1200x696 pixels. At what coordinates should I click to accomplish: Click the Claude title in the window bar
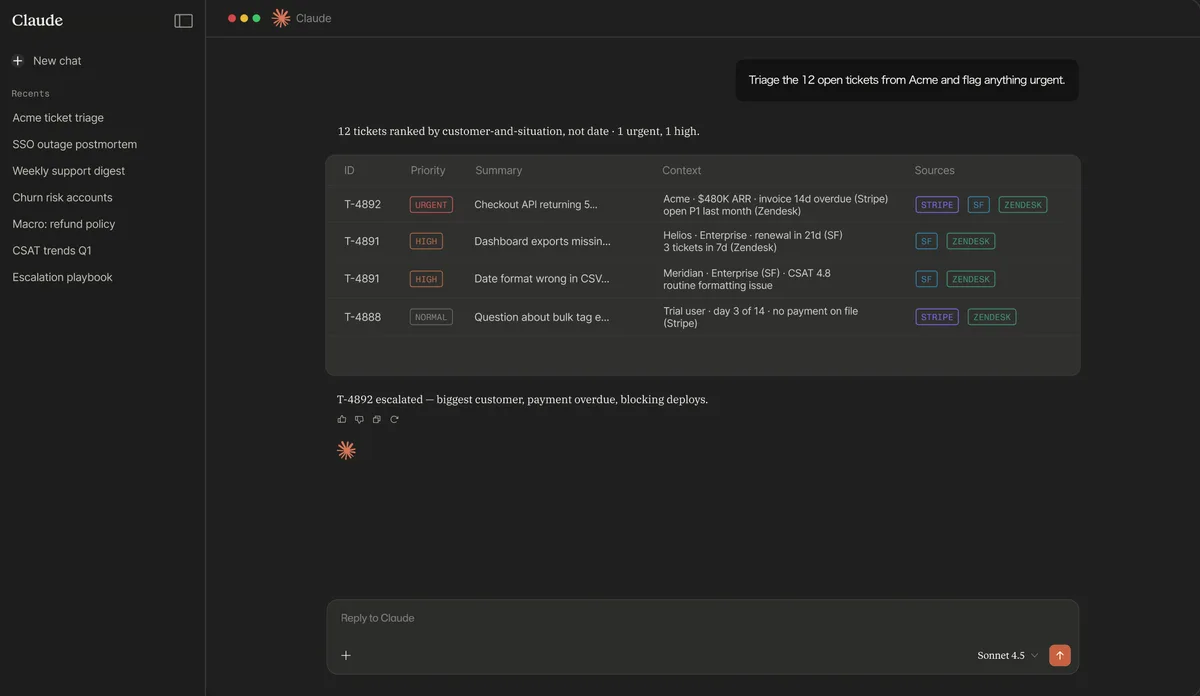[x=313, y=18]
